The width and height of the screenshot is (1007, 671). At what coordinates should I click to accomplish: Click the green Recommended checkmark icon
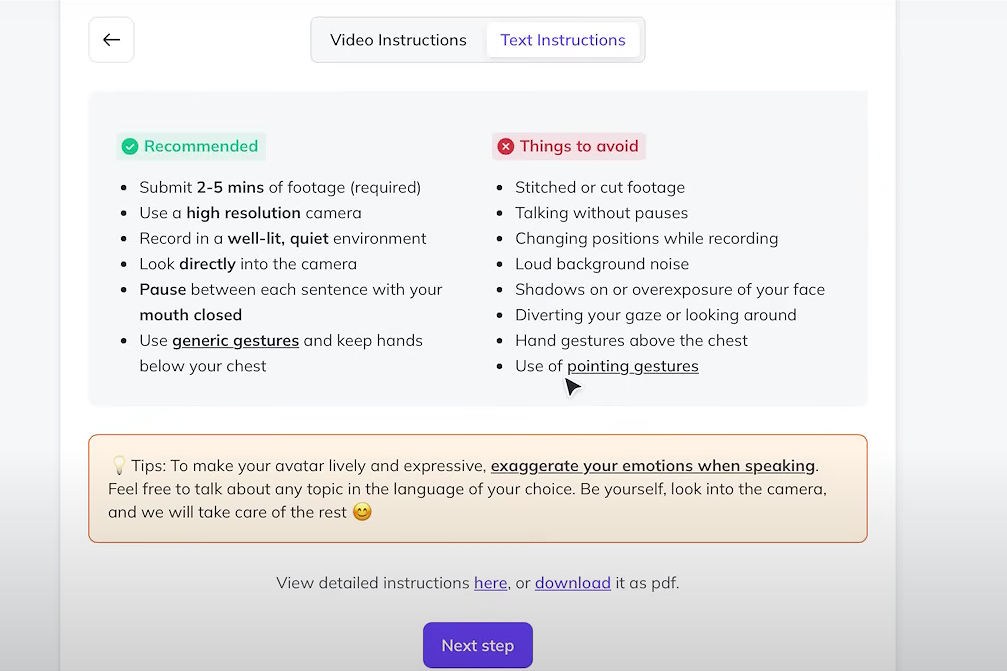[x=130, y=146]
